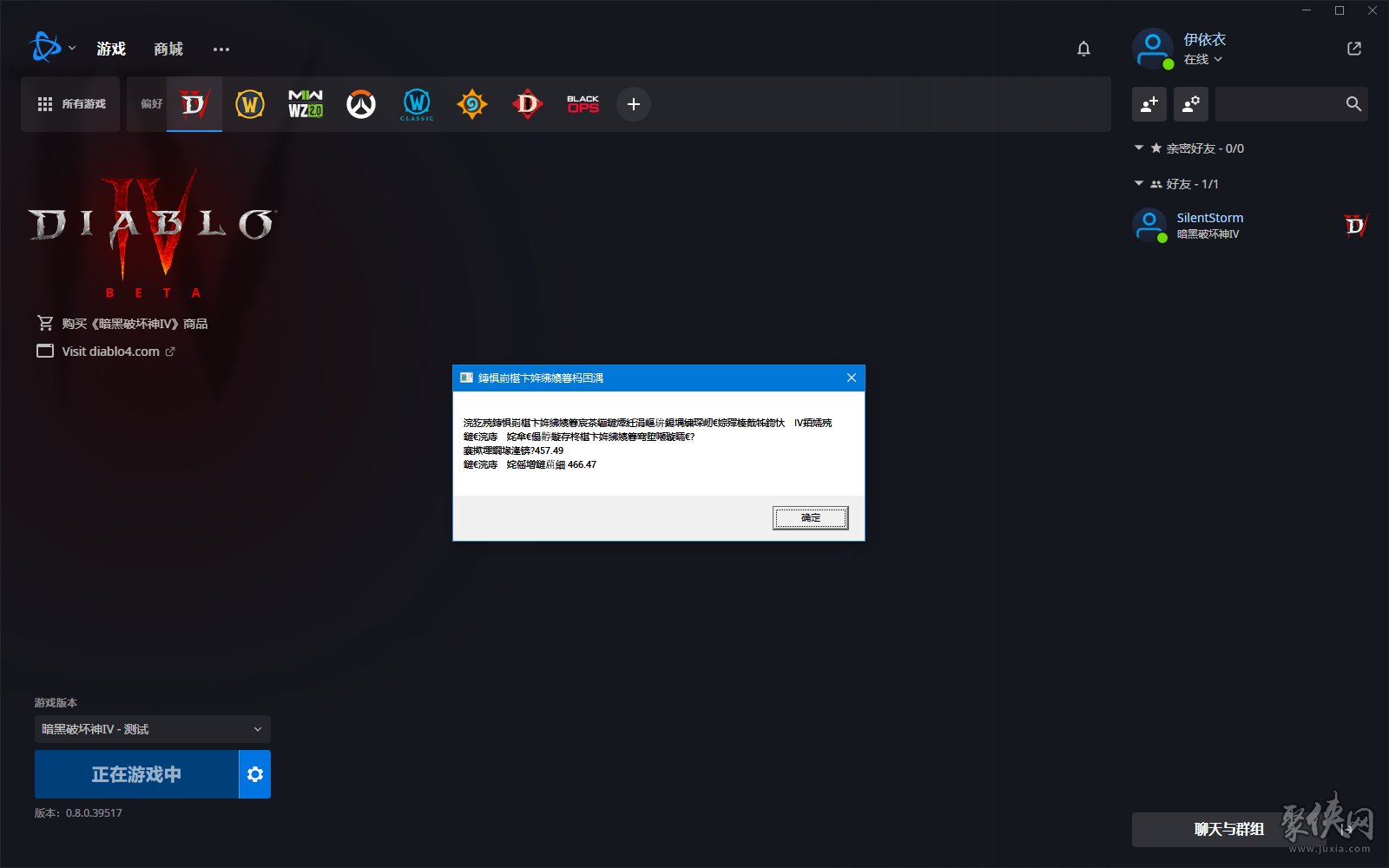This screenshot has height=868, width=1389.
Task: Pop out the social panel window
Action: tap(1354, 49)
